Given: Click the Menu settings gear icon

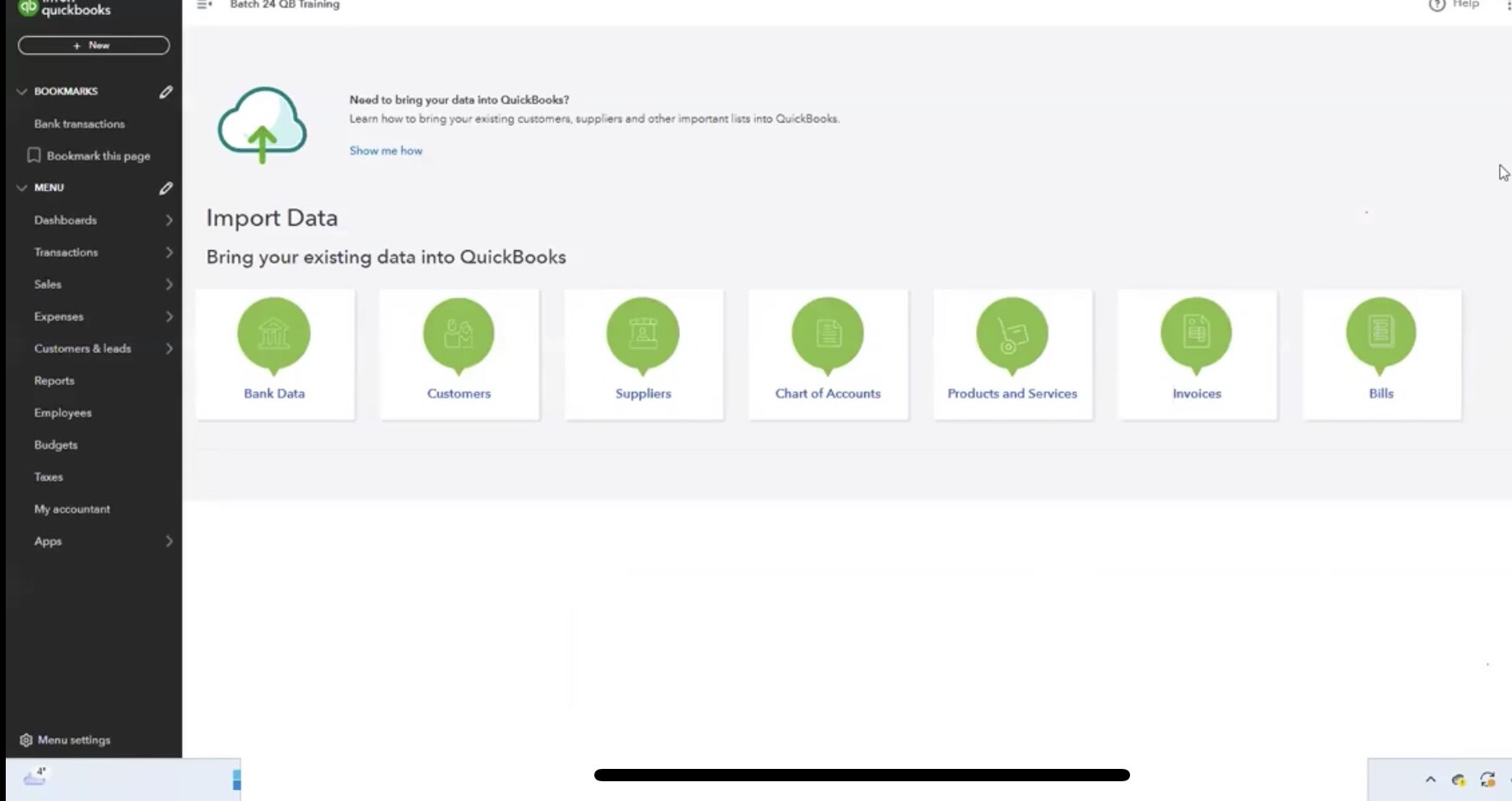Looking at the screenshot, I should coord(26,740).
